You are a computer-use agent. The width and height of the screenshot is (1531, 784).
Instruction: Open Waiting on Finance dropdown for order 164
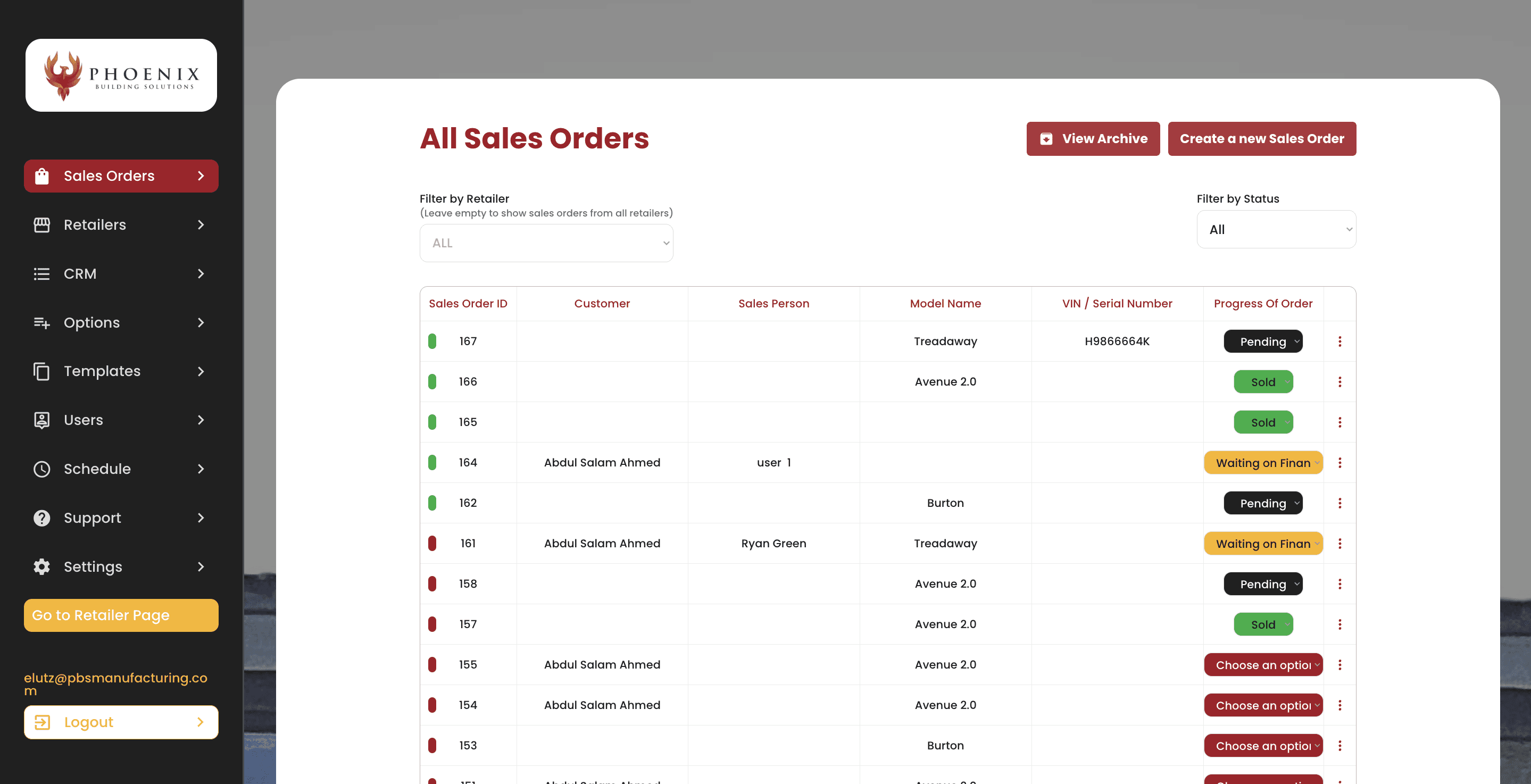tap(1262, 463)
